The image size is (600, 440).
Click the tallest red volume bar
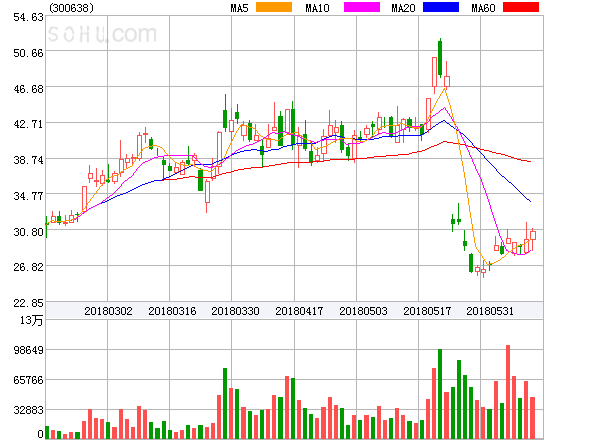pos(508,392)
